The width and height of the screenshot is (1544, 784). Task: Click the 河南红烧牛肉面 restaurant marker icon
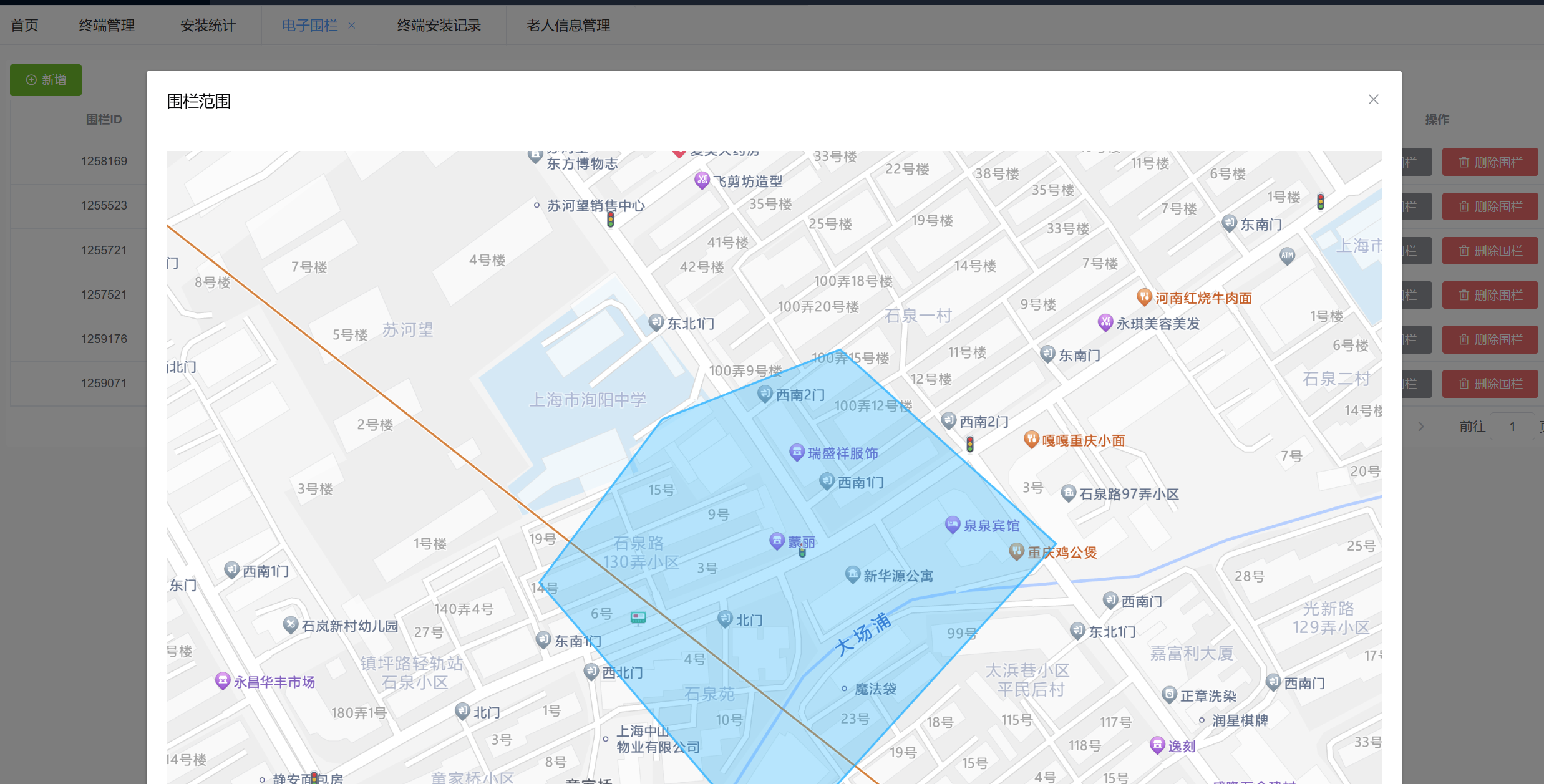coord(1143,297)
